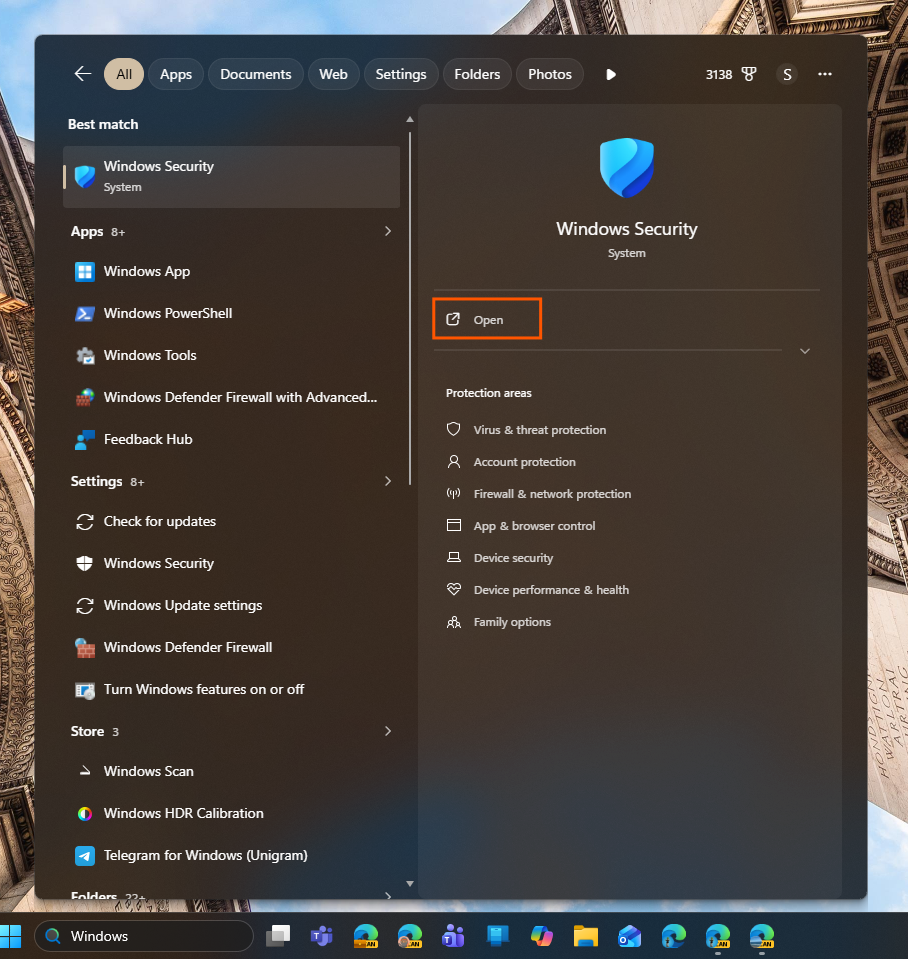Viewport: 908px width, 959px height.
Task: Open File Explorer from the taskbar
Action: [586, 936]
